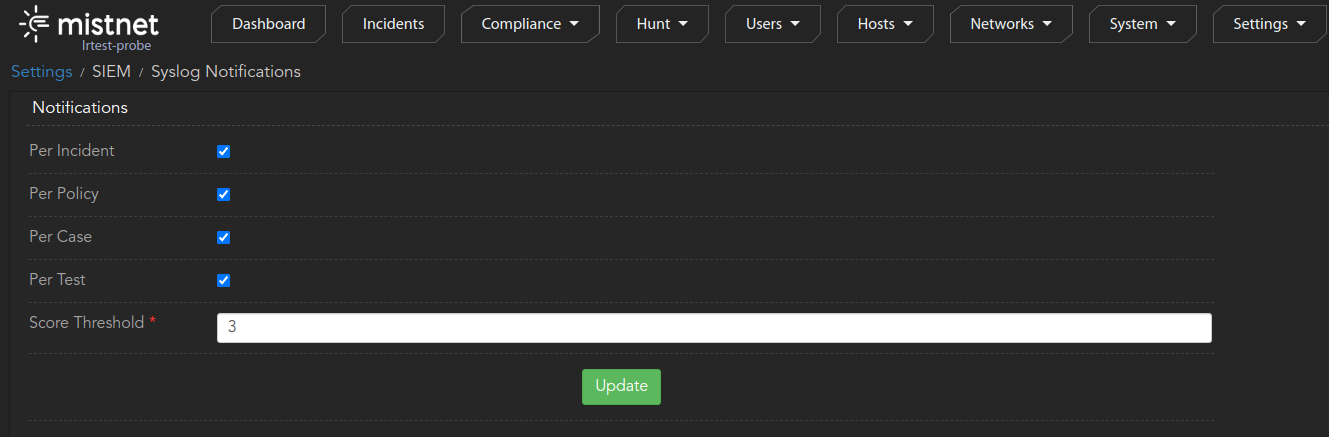
Task: Expand the Settings dropdown in navbar
Action: (x=1269, y=24)
